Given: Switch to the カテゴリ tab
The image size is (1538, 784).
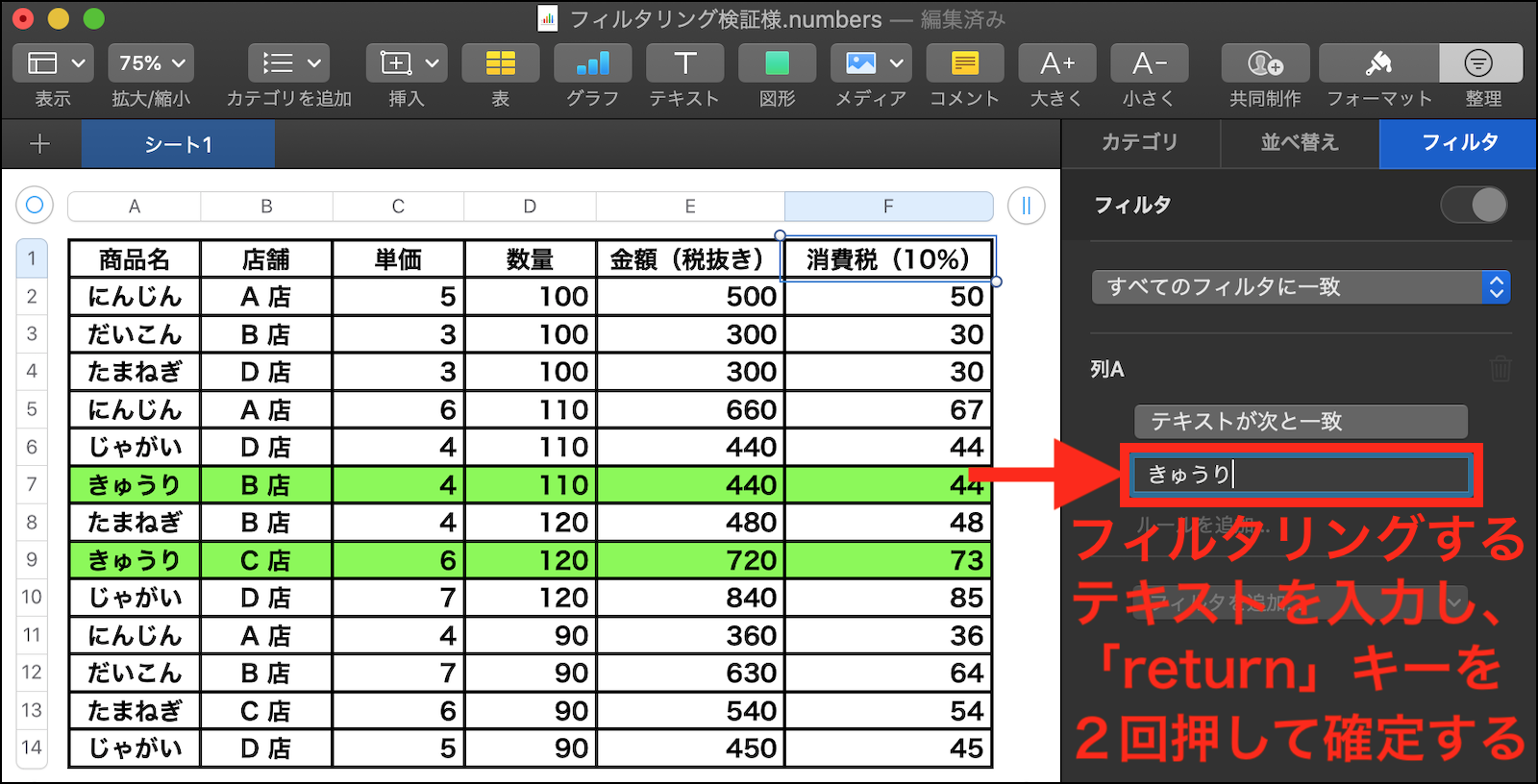Looking at the screenshot, I should [1140, 143].
